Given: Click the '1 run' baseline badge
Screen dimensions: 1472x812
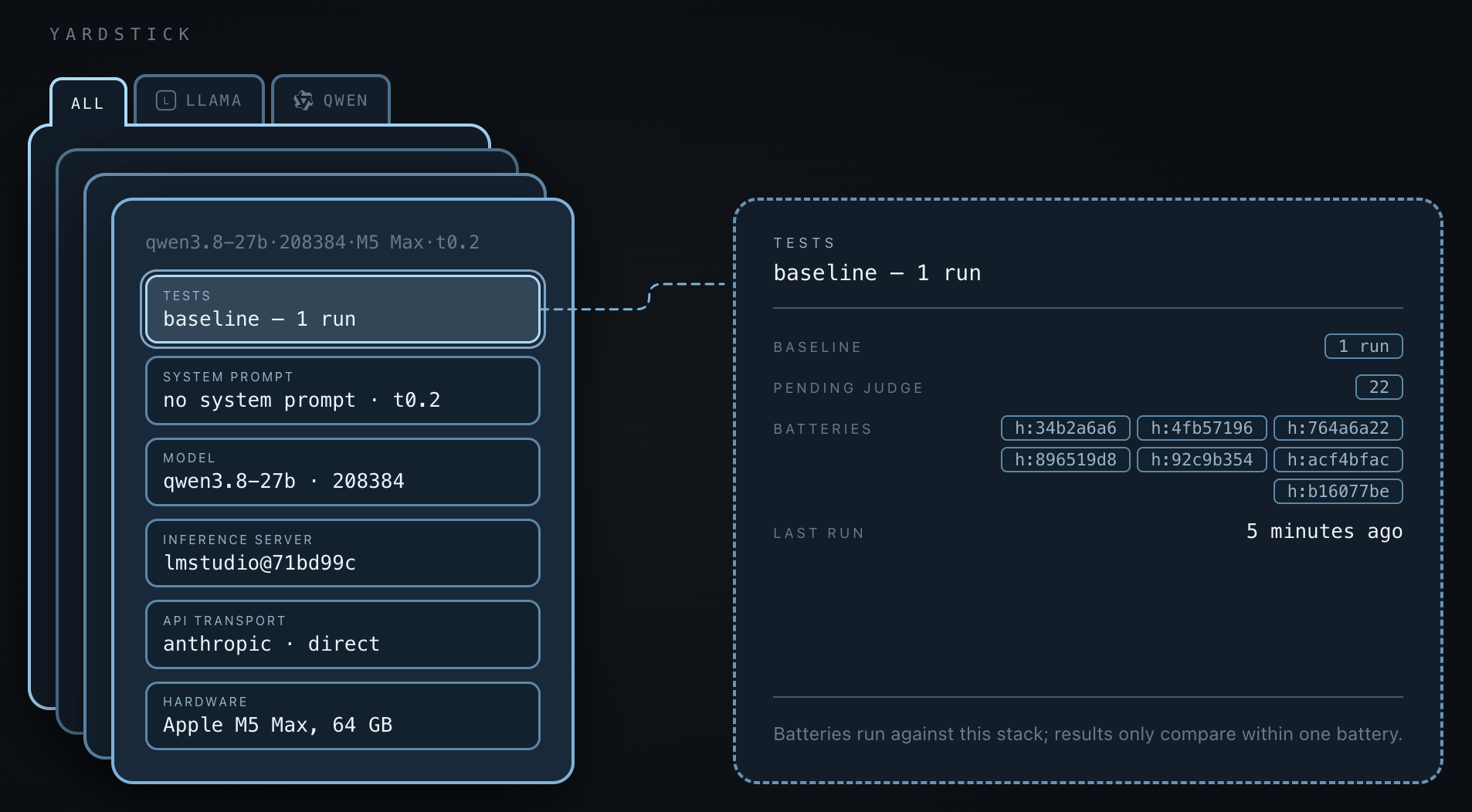Looking at the screenshot, I should click(1364, 347).
